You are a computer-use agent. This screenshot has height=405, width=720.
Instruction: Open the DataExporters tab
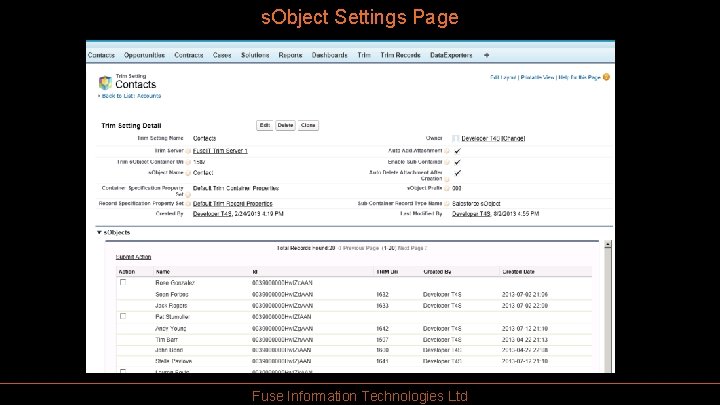click(451, 55)
